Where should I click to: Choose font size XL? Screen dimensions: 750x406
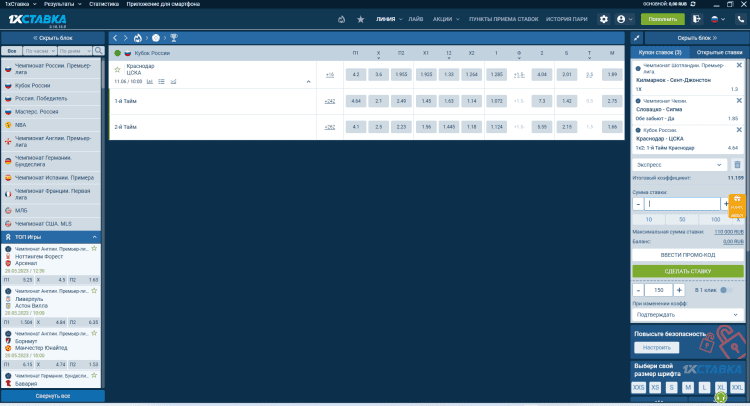coord(720,387)
